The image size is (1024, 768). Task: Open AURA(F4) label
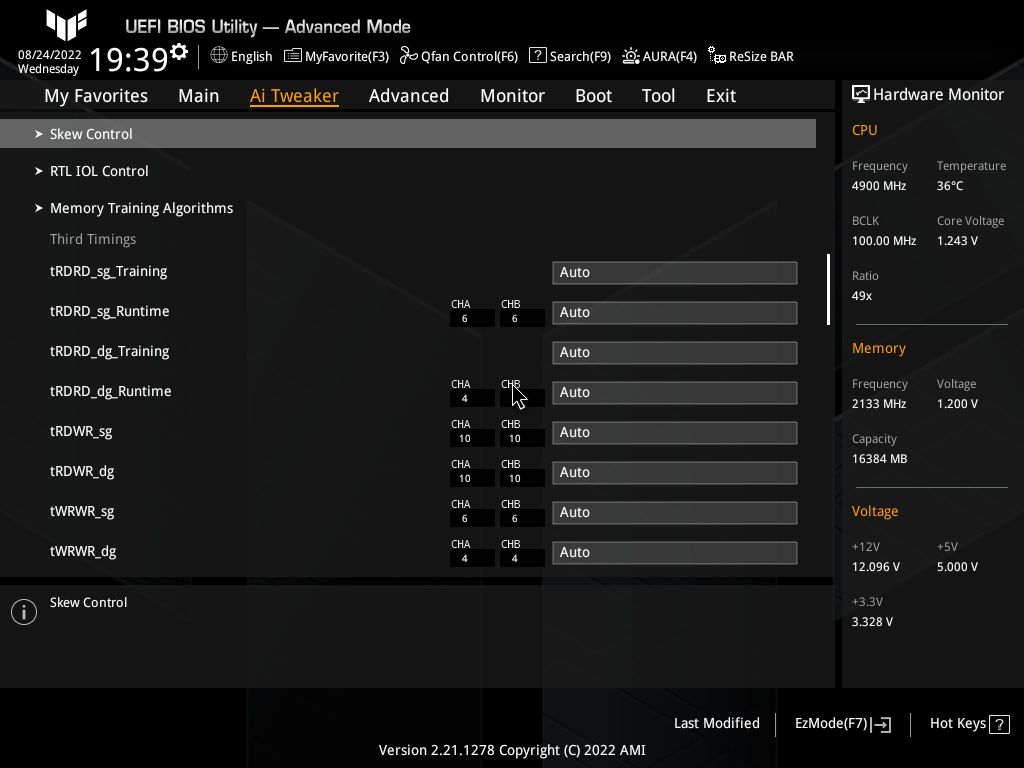(x=669, y=56)
